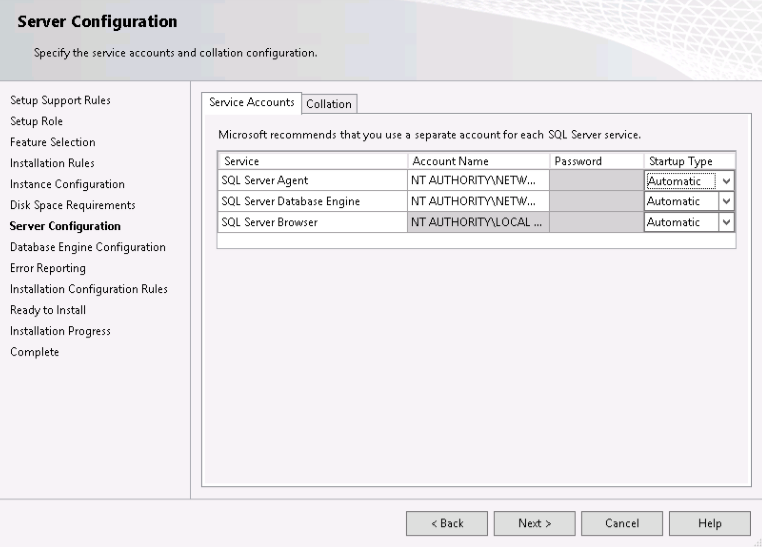Select Instance Configuration step in sidebar
The width and height of the screenshot is (762, 547).
tap(67, 184)
